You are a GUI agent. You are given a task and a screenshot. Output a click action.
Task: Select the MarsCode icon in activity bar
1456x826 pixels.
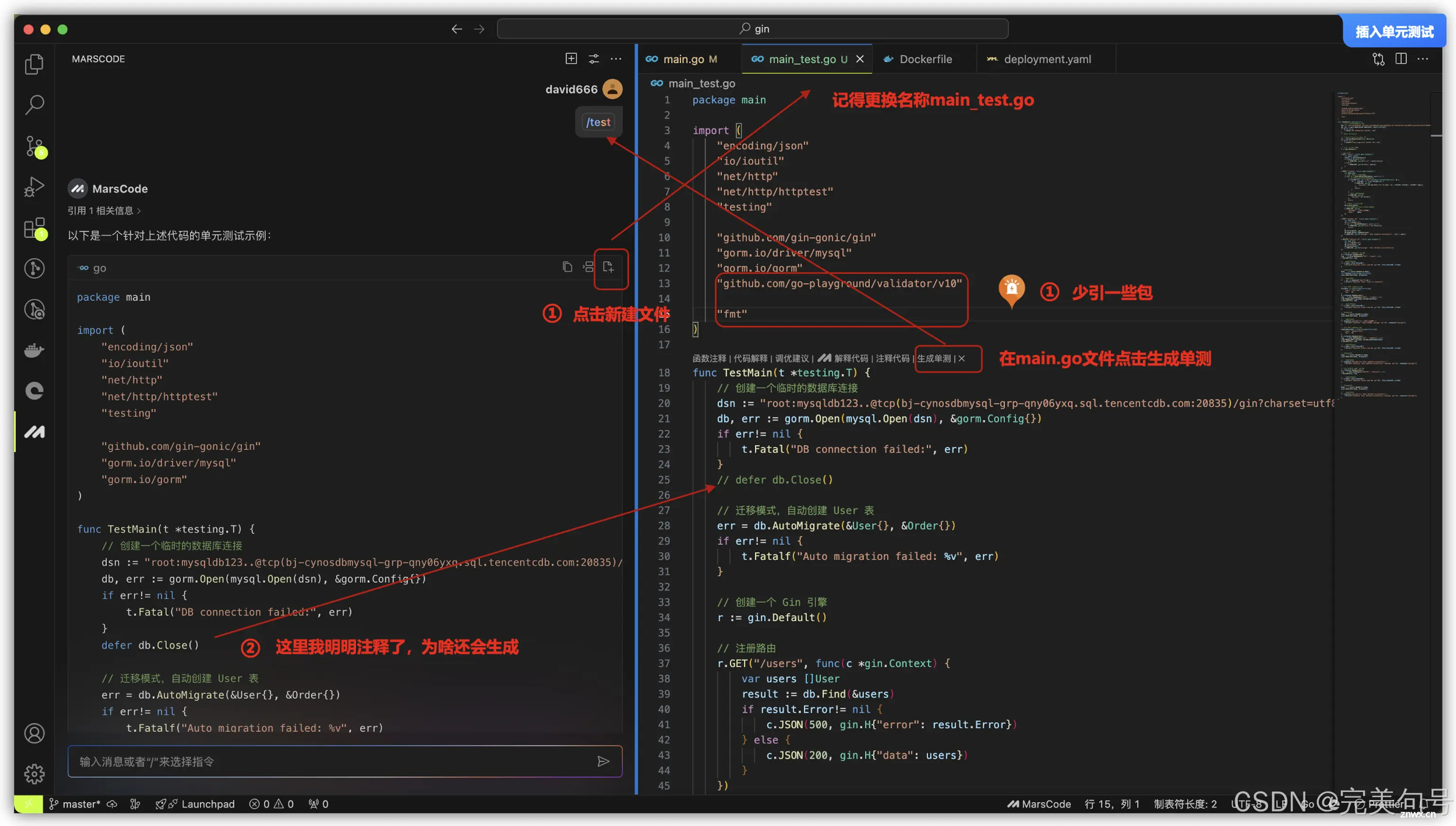click(x=34, y=432)
